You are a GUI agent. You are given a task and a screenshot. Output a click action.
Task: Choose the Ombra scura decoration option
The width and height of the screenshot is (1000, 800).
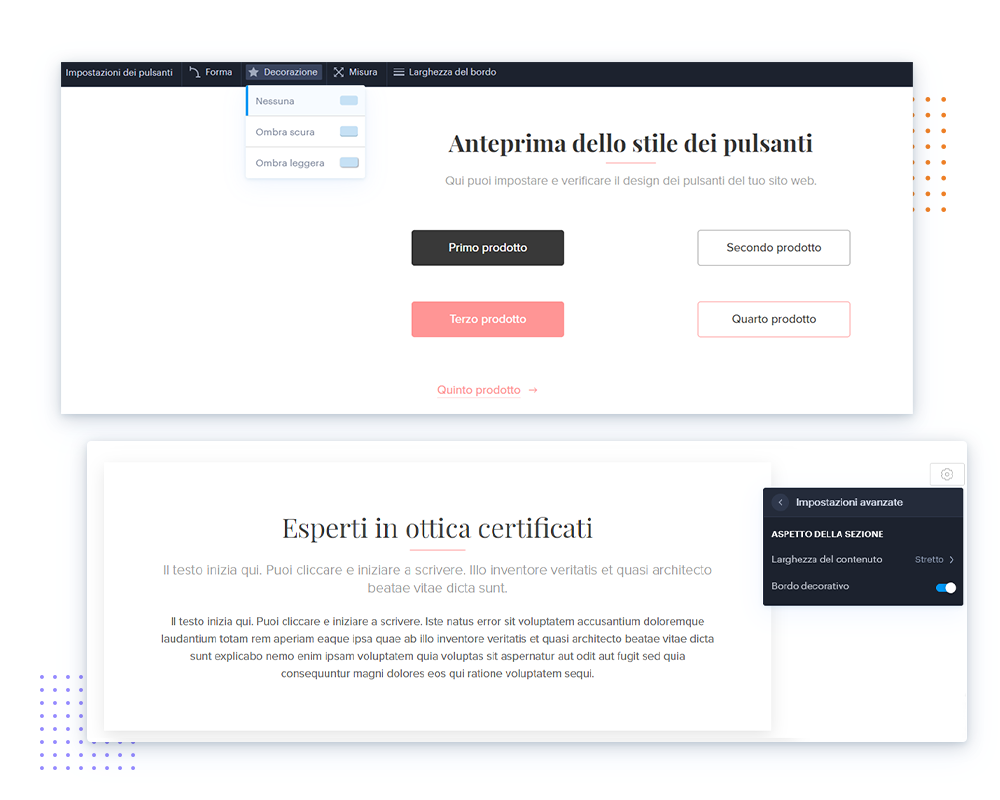pos(305,132)
